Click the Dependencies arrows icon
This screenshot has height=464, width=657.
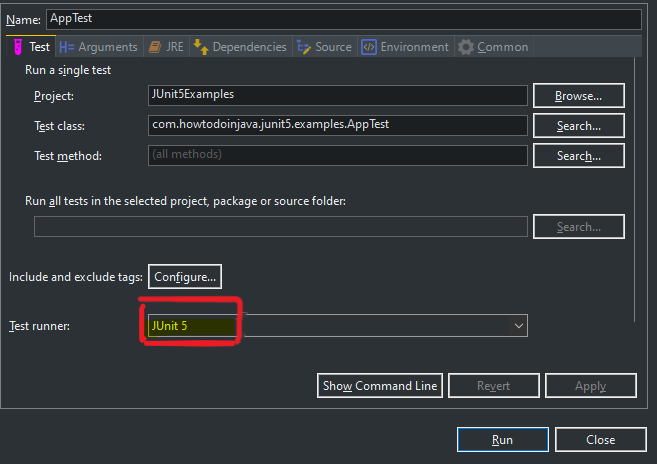tap(201, 47)
